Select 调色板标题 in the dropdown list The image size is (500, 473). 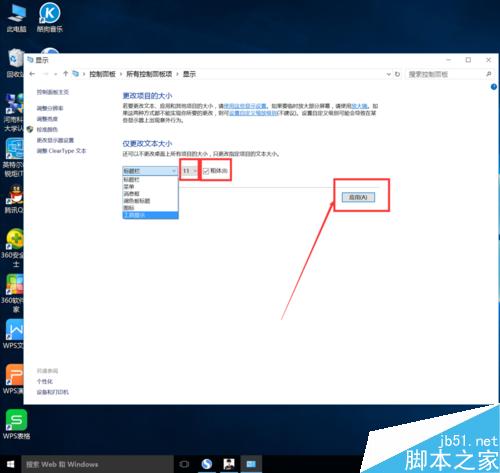click(150, 201)
